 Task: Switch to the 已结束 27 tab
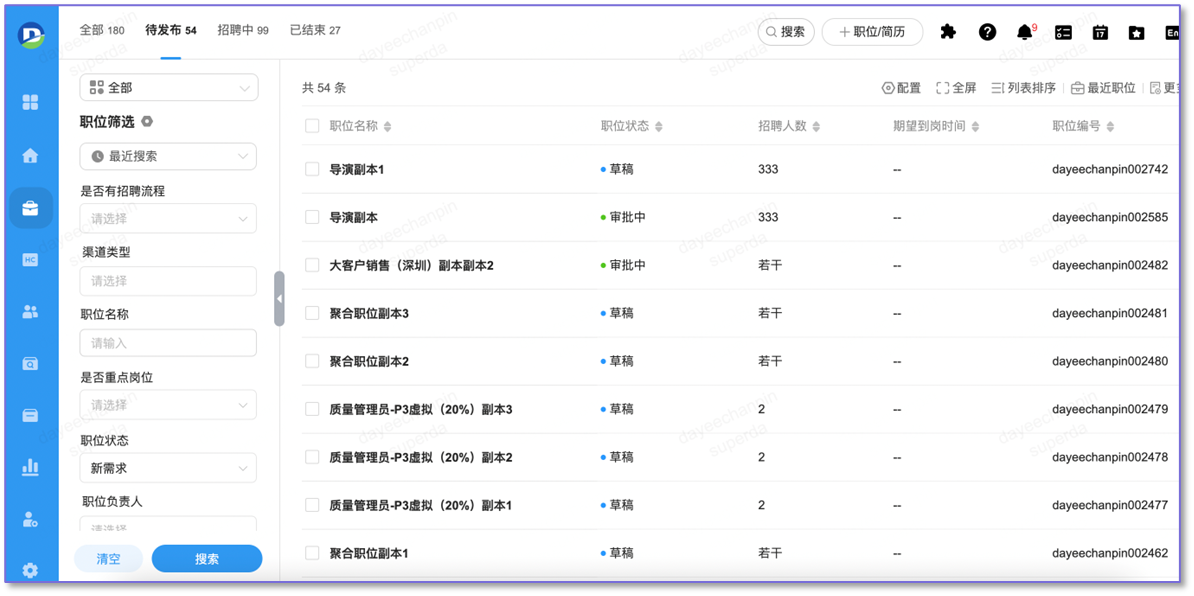pos(315,30)
